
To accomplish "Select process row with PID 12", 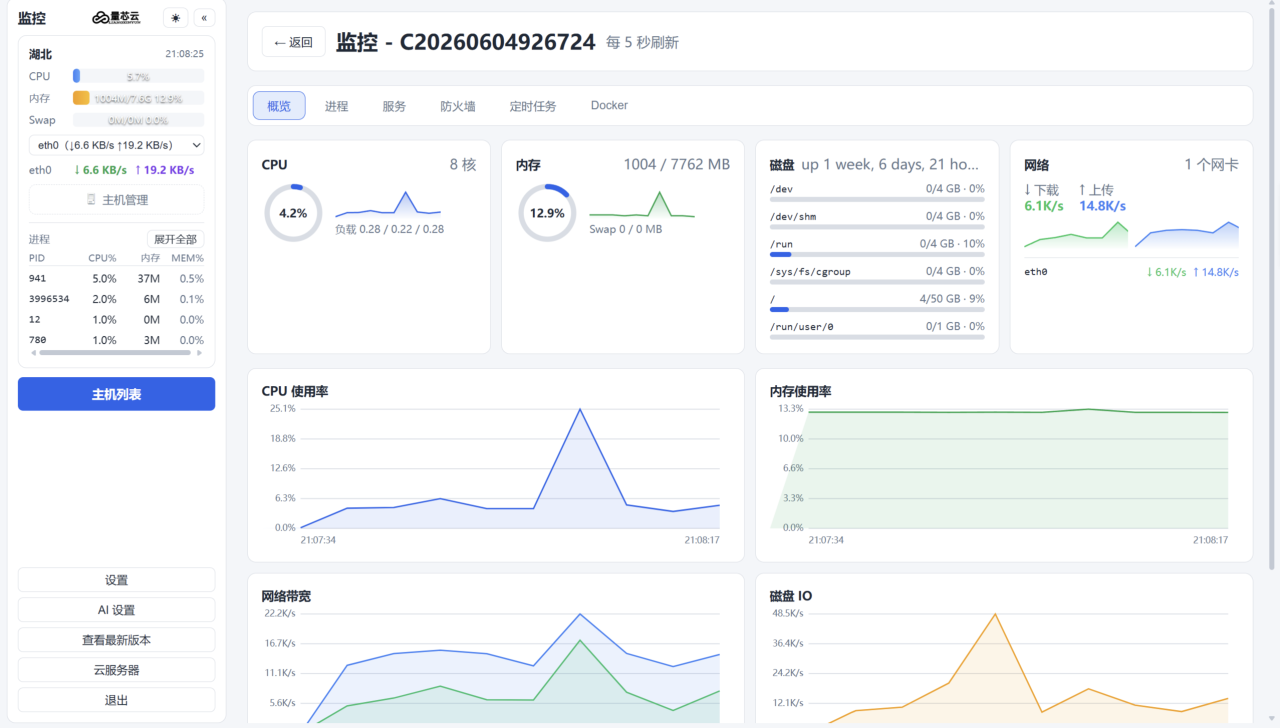I will pos(116,320).
